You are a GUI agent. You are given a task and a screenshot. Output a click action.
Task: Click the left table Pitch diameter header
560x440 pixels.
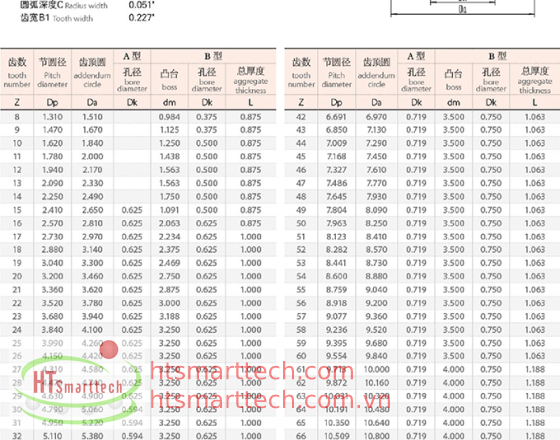[52, 72]
